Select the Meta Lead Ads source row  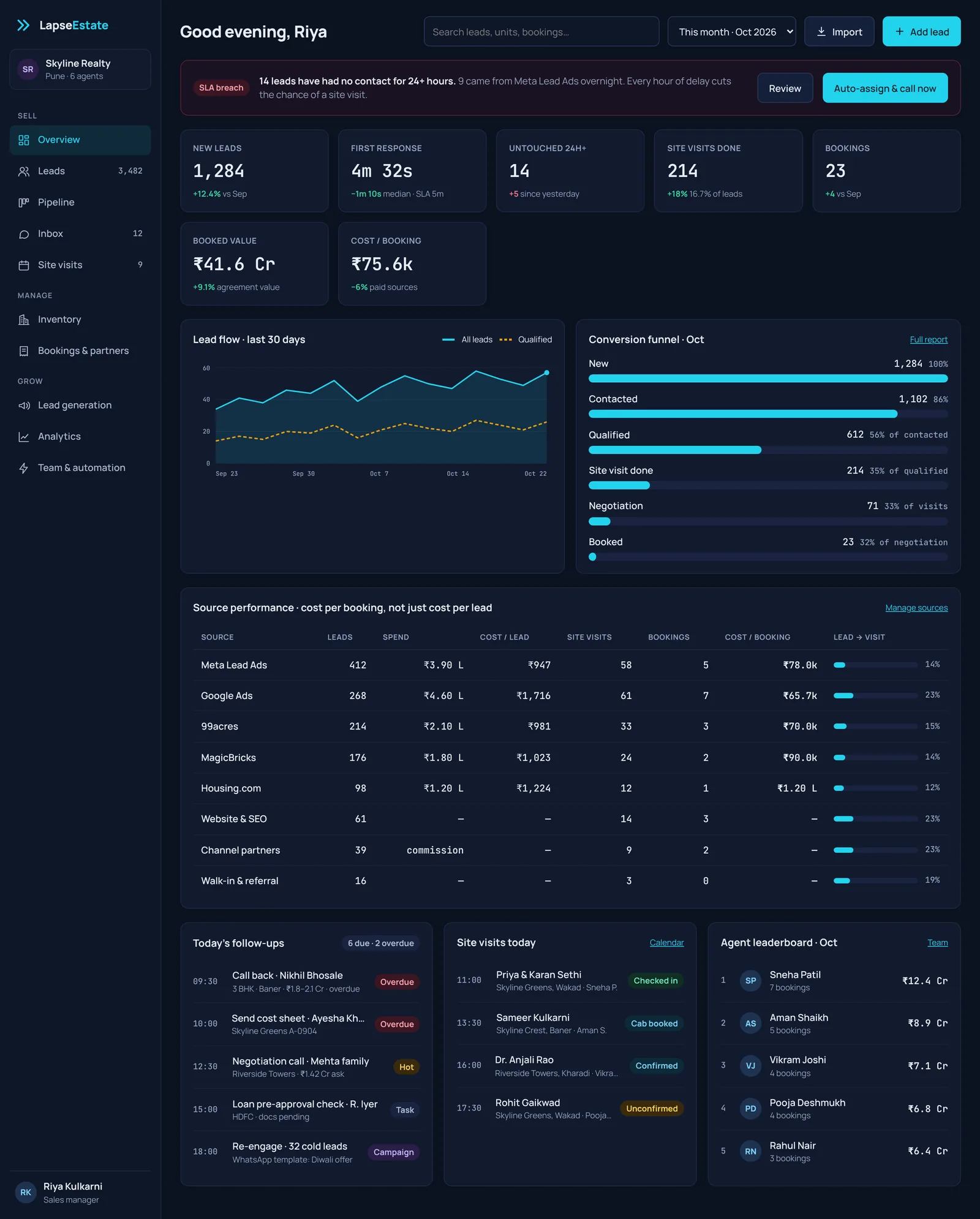(x=570, y=665)
